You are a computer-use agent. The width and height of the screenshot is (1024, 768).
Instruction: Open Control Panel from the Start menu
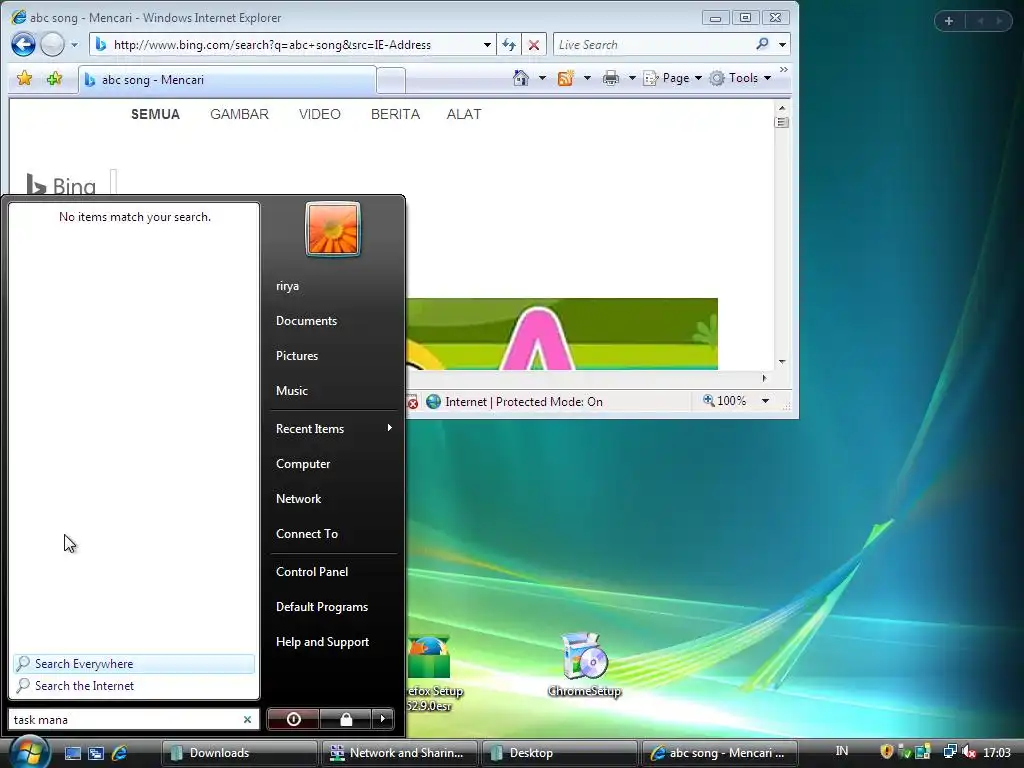pos(312,571)
